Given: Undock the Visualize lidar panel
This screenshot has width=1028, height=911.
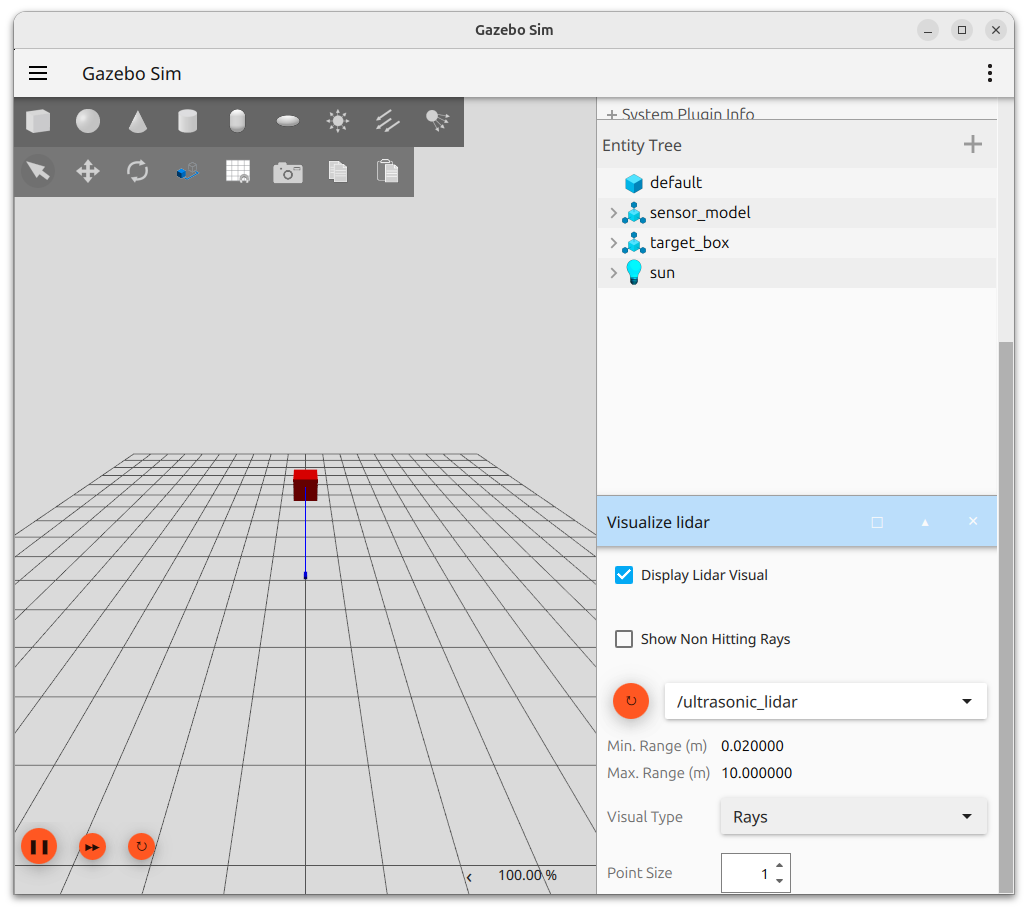Looking at the screenshot, I should pos(877,522).
